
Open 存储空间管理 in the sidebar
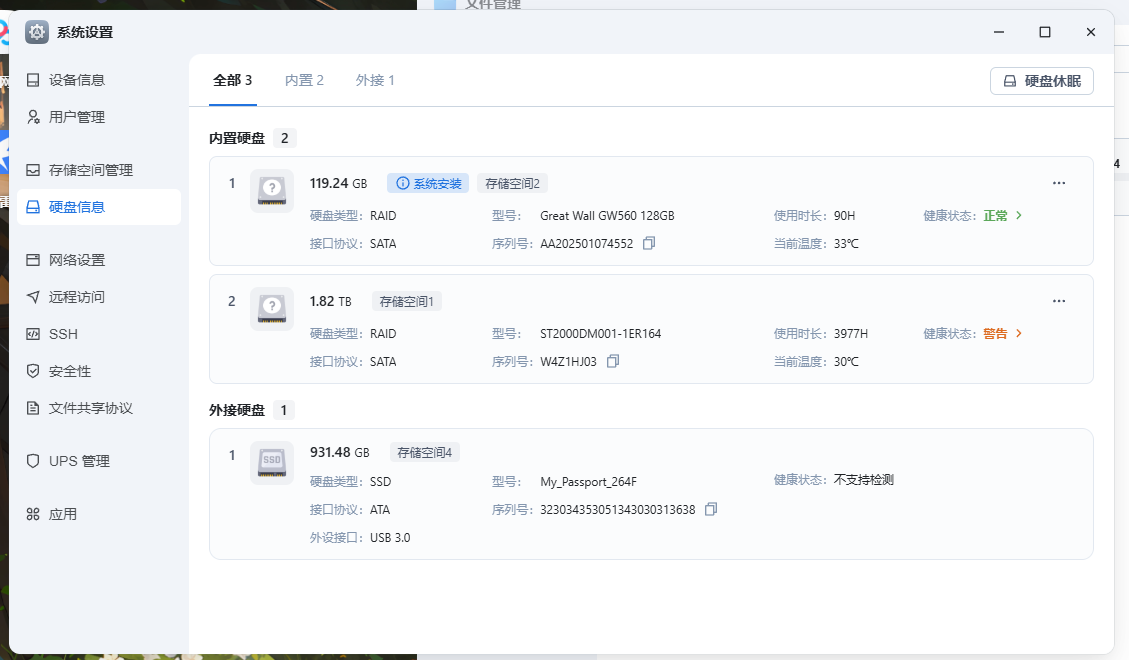(x=90, y=170)
